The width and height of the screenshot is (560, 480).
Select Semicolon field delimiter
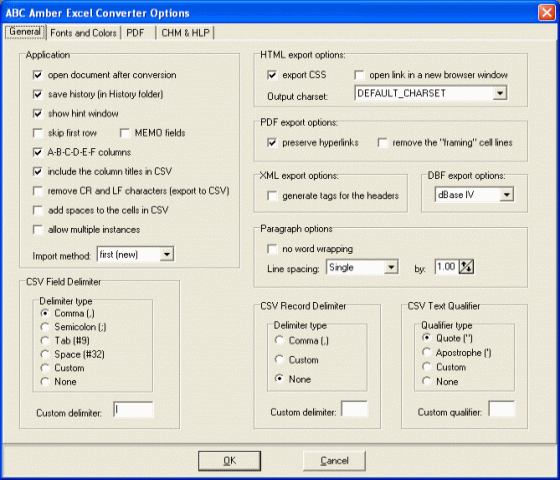[x=45, y=327]
